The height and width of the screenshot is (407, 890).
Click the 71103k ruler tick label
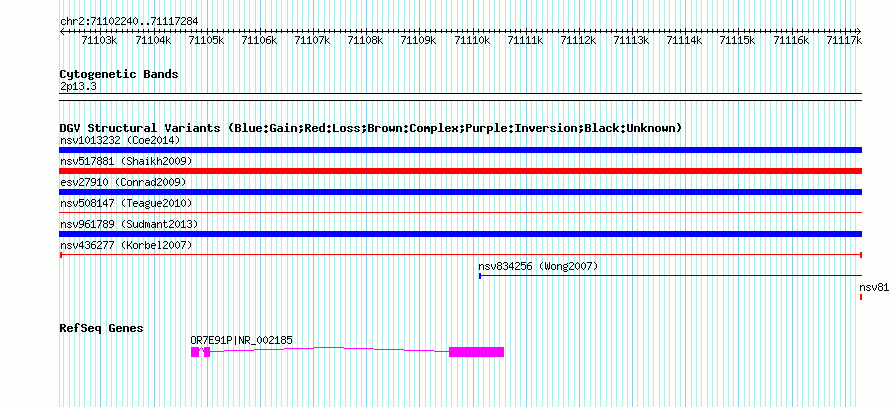(99, 40)
